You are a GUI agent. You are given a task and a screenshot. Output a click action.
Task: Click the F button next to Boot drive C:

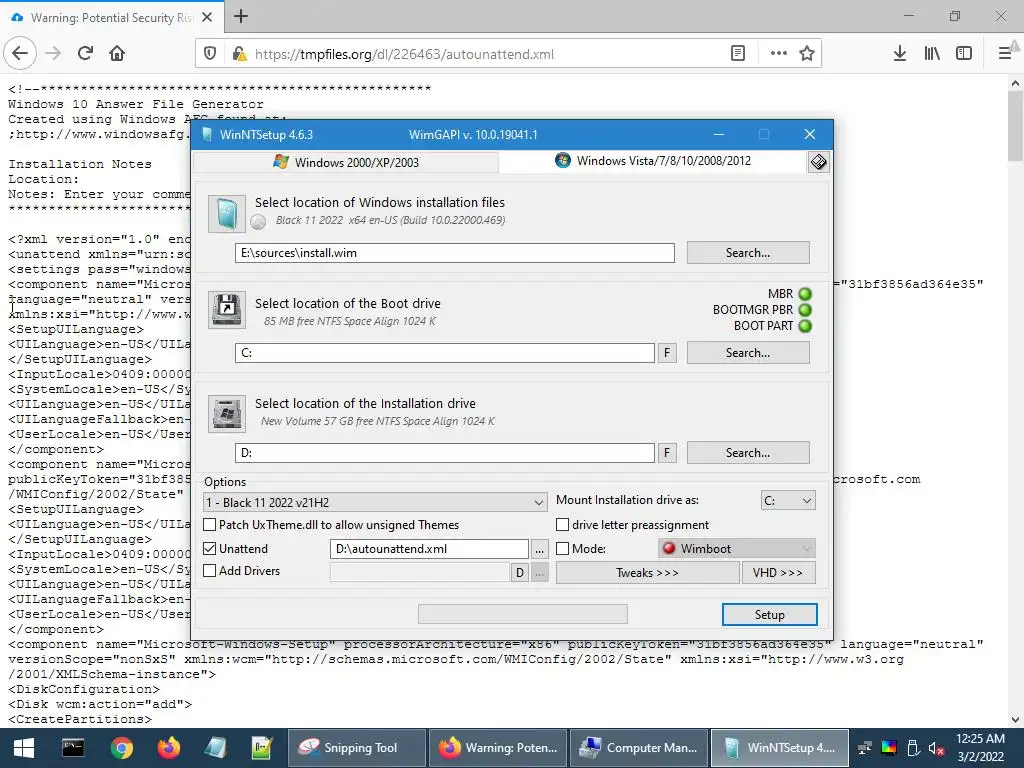667,353
